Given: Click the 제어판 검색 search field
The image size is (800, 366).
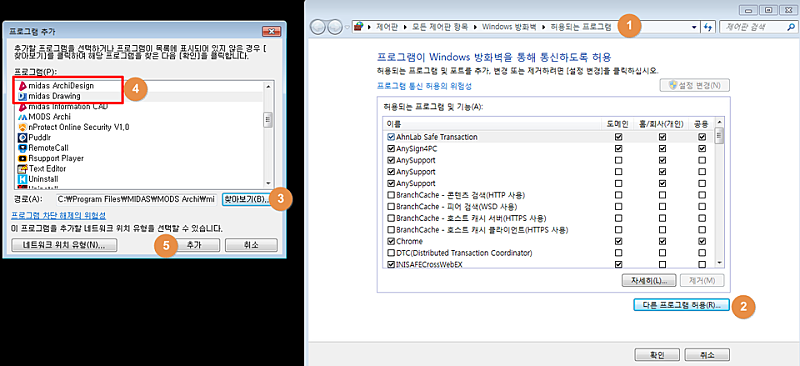Looking at the screenshot, I should coord(757,27).
